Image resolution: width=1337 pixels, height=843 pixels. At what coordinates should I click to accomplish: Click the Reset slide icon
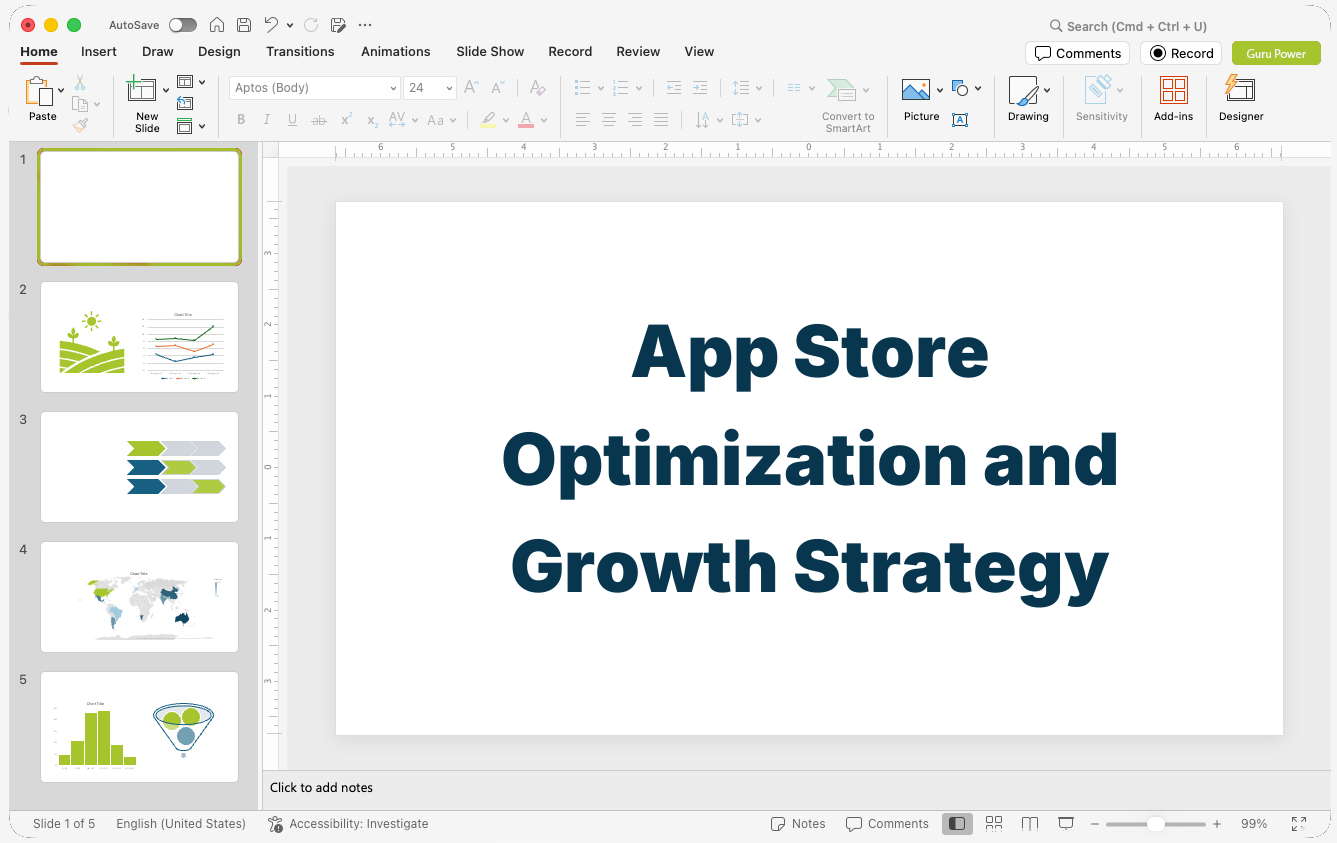pos(185,103)
